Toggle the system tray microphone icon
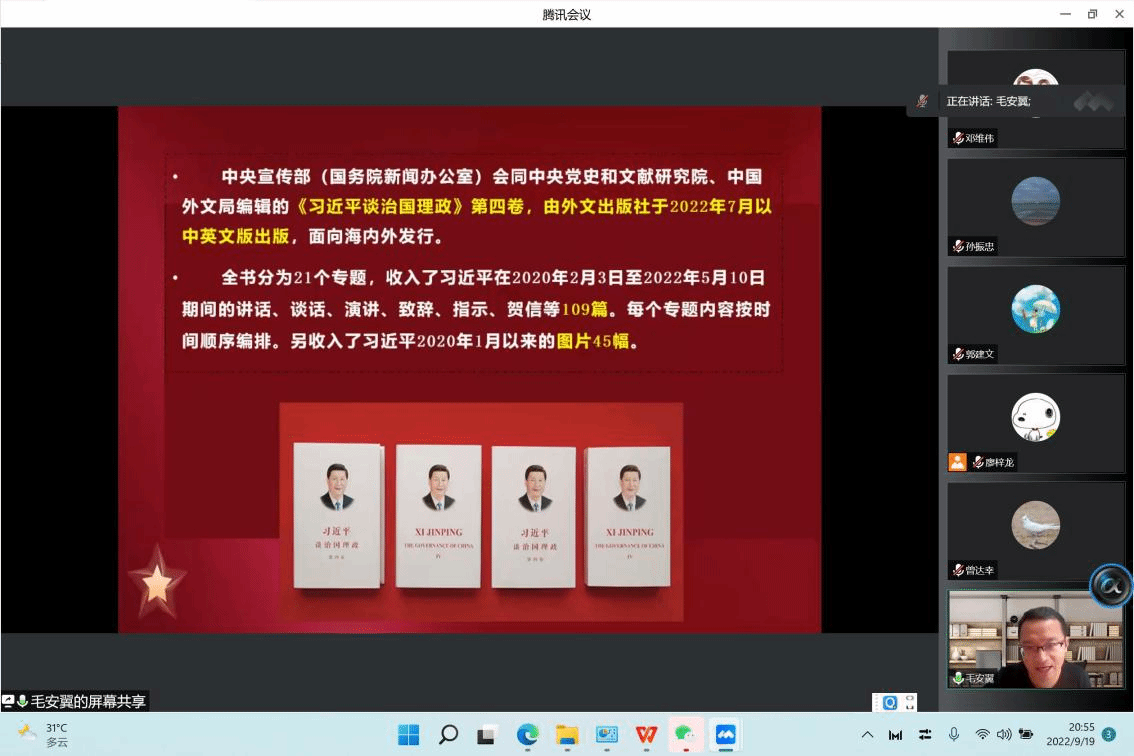This screenshot has height=756, width=1134. (954, 735)
